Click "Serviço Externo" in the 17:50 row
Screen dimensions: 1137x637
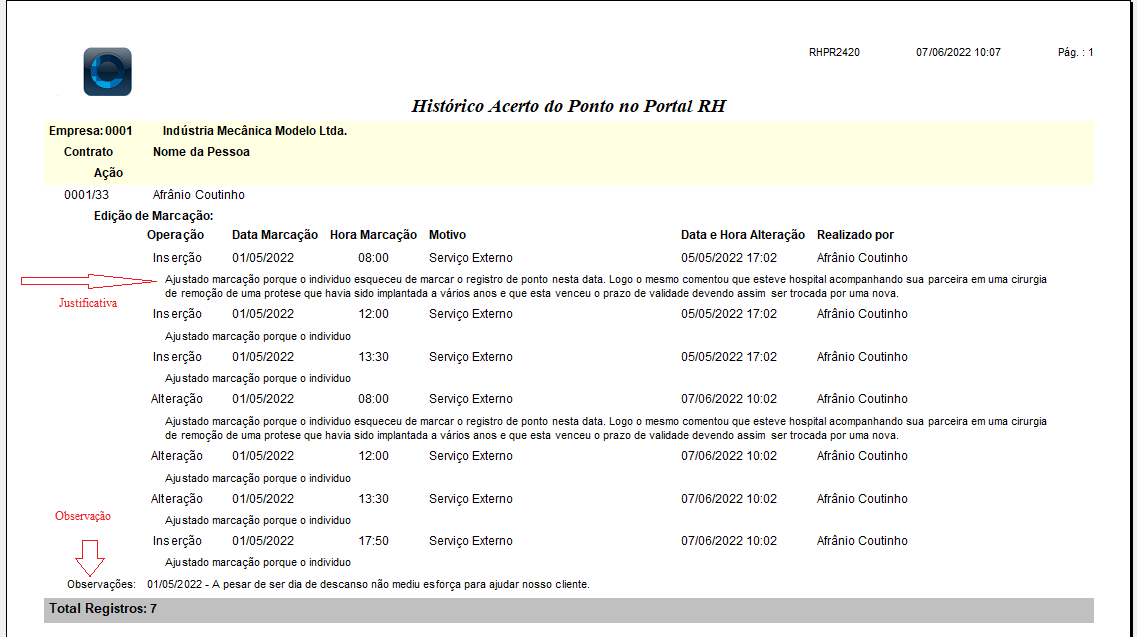(x=471, y=541)
